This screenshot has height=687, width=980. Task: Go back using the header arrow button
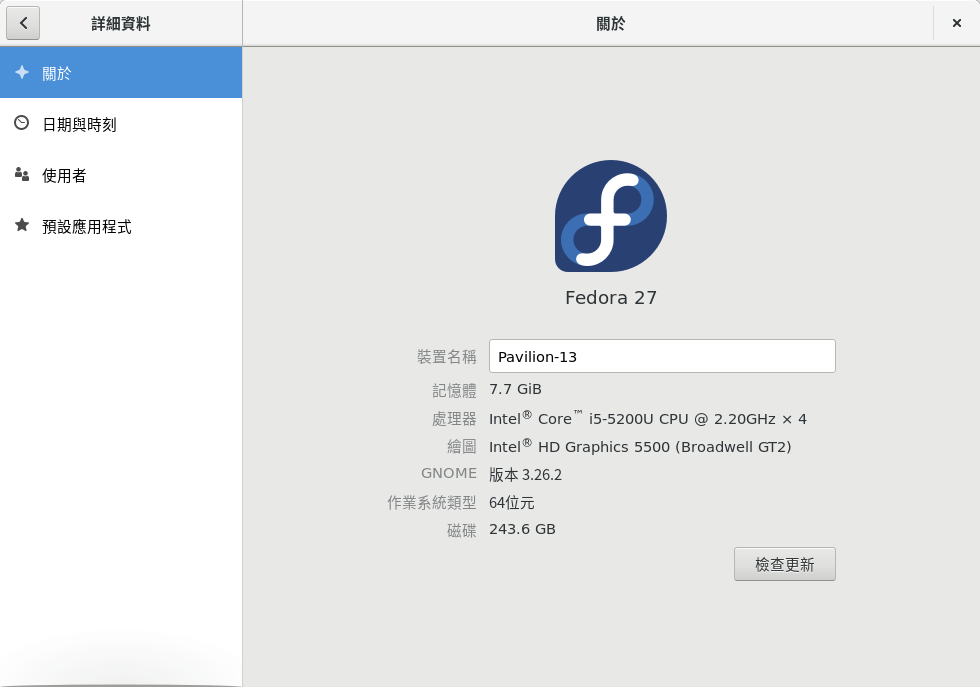(23, 23)
